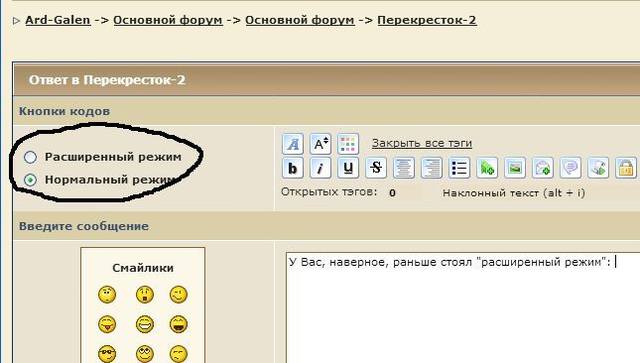The height and width of the screenshot is (363, 640).
Task: Click inside the message text area
Action: click(463, 307)
